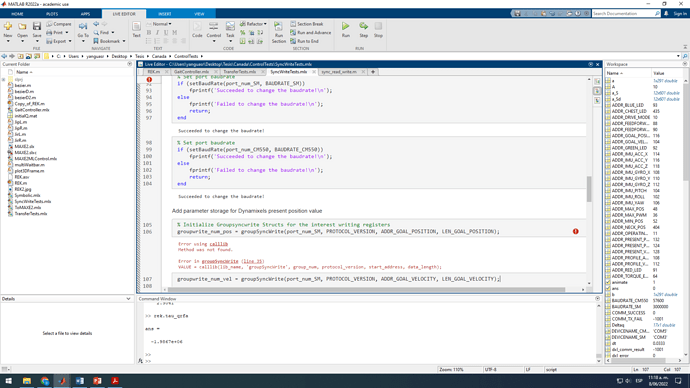Open the address bar history dropdown
The image size is (690, 388).
(x=678, y=56)
